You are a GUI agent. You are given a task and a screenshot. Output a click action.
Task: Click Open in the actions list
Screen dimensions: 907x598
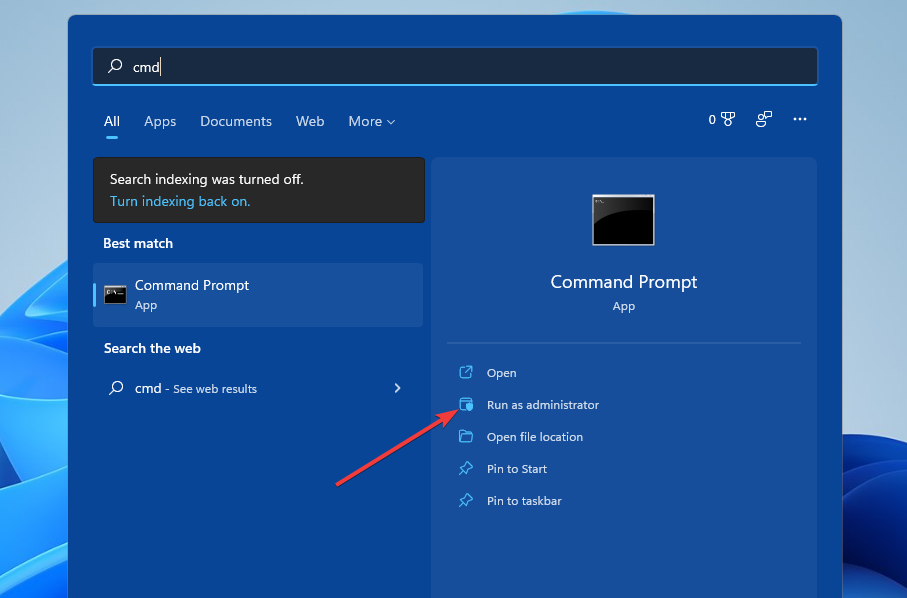point(502,373)
